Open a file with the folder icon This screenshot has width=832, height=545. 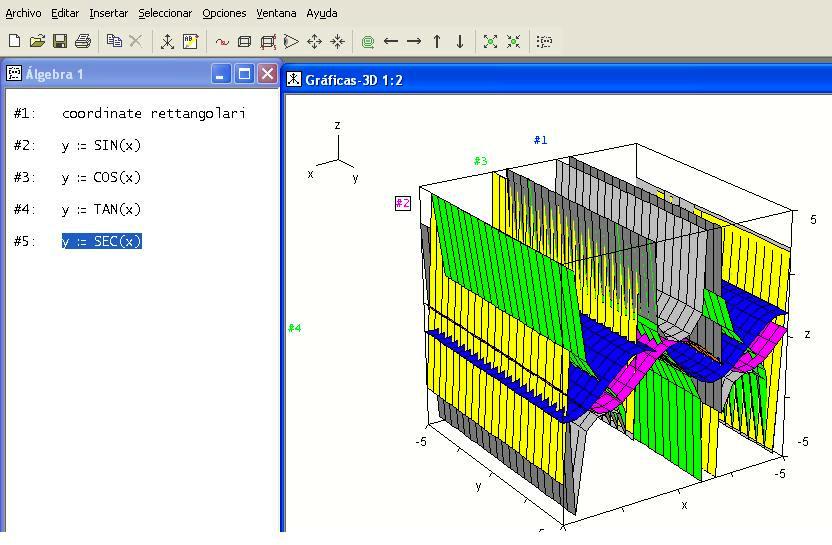(x=37, y=41)
